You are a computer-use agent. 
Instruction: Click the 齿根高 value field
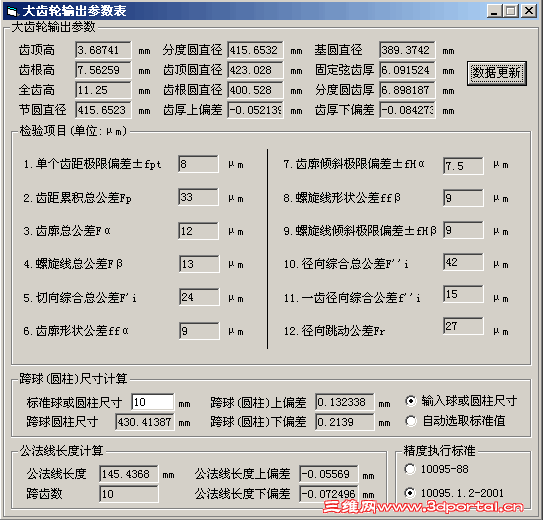click(x=103, y=70)
